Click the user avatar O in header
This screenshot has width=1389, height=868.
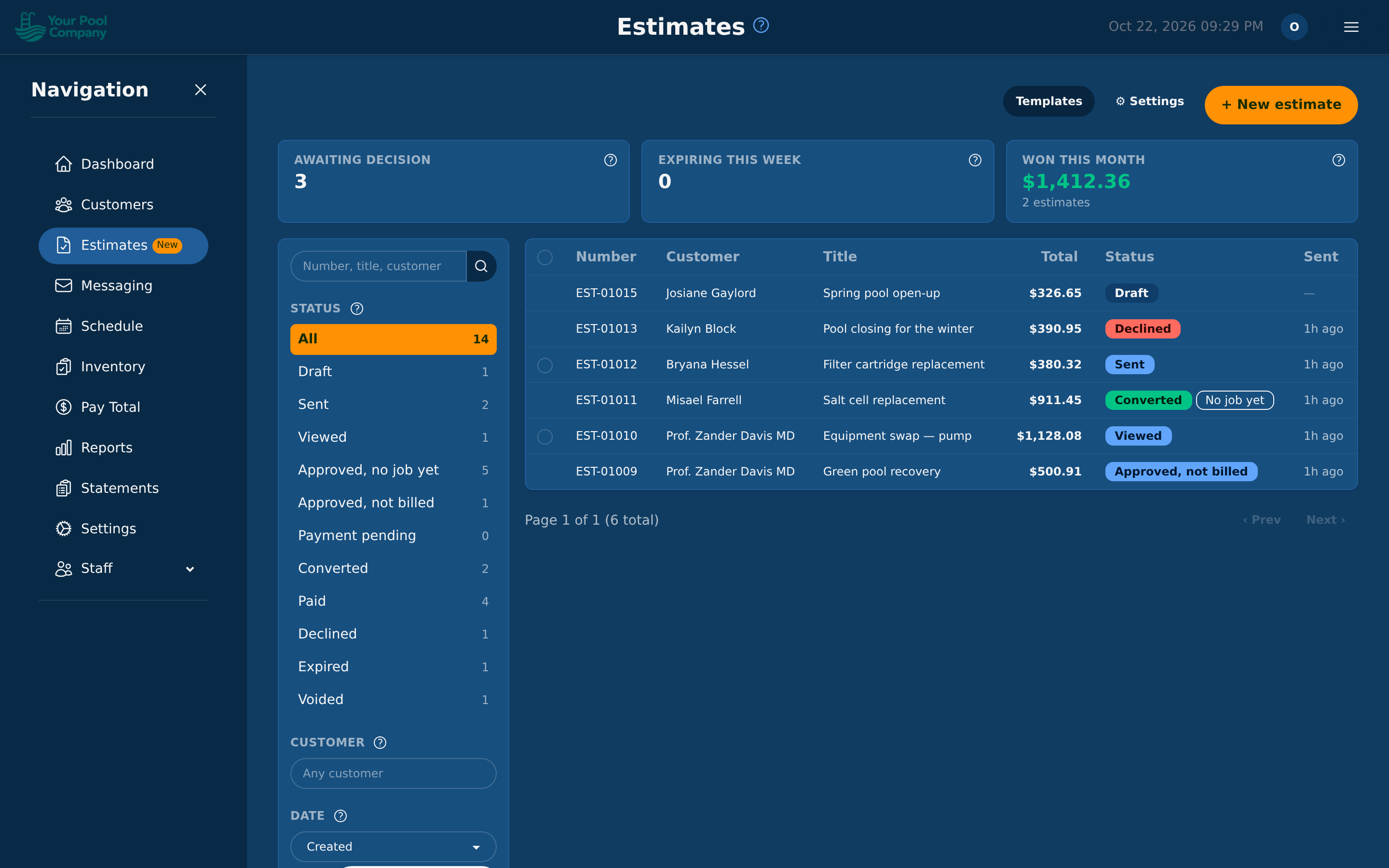point(1294,27)
